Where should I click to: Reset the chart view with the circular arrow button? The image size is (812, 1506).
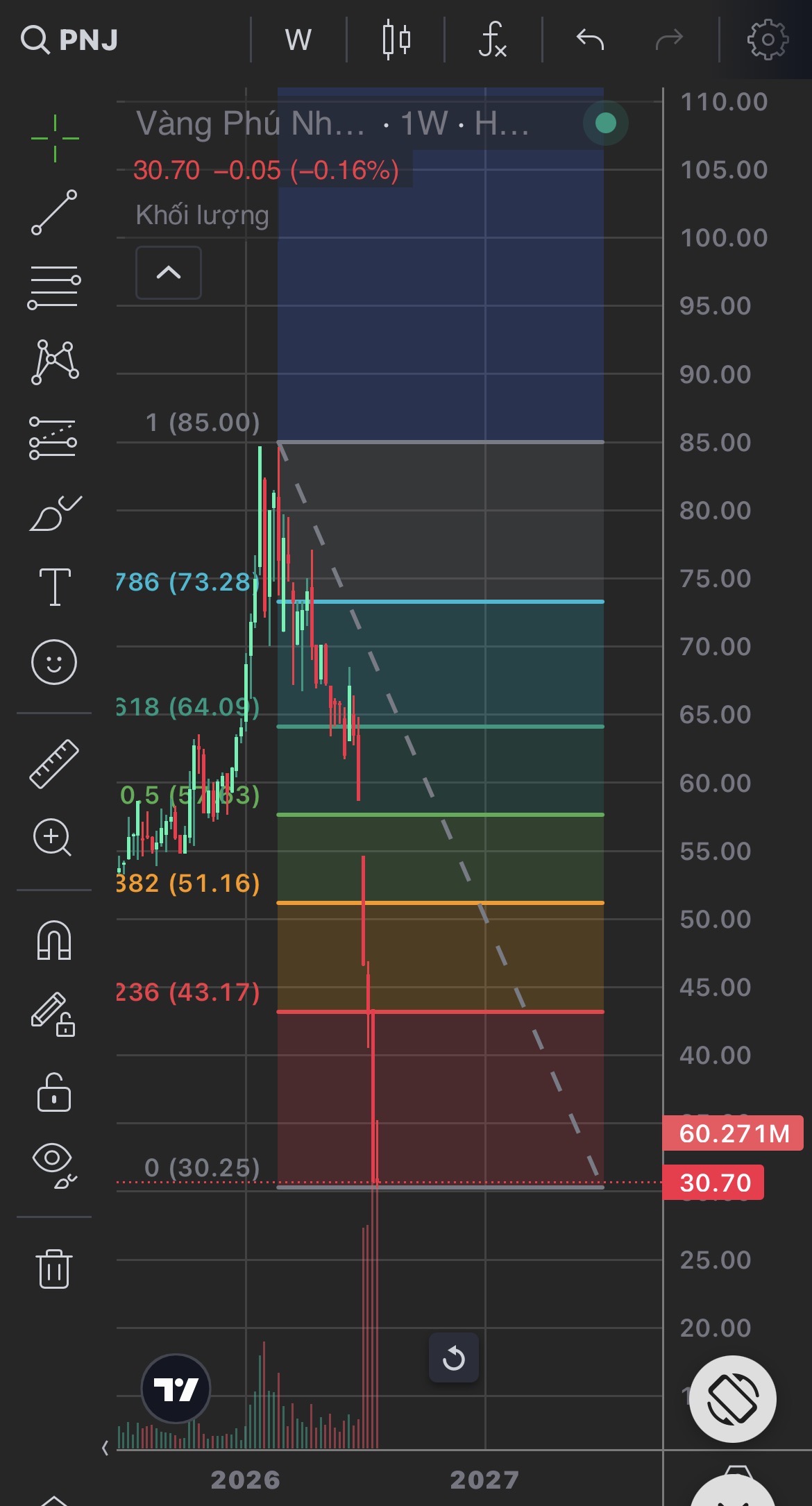pos(454,1357)
